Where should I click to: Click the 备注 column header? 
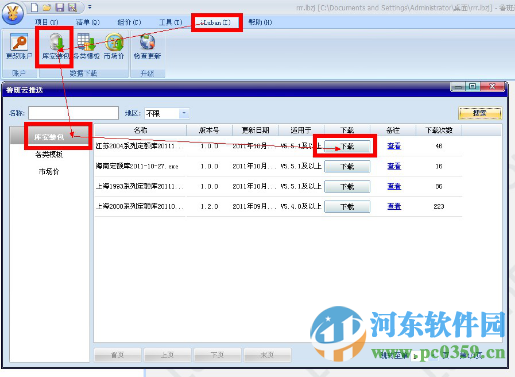(393, 130)
